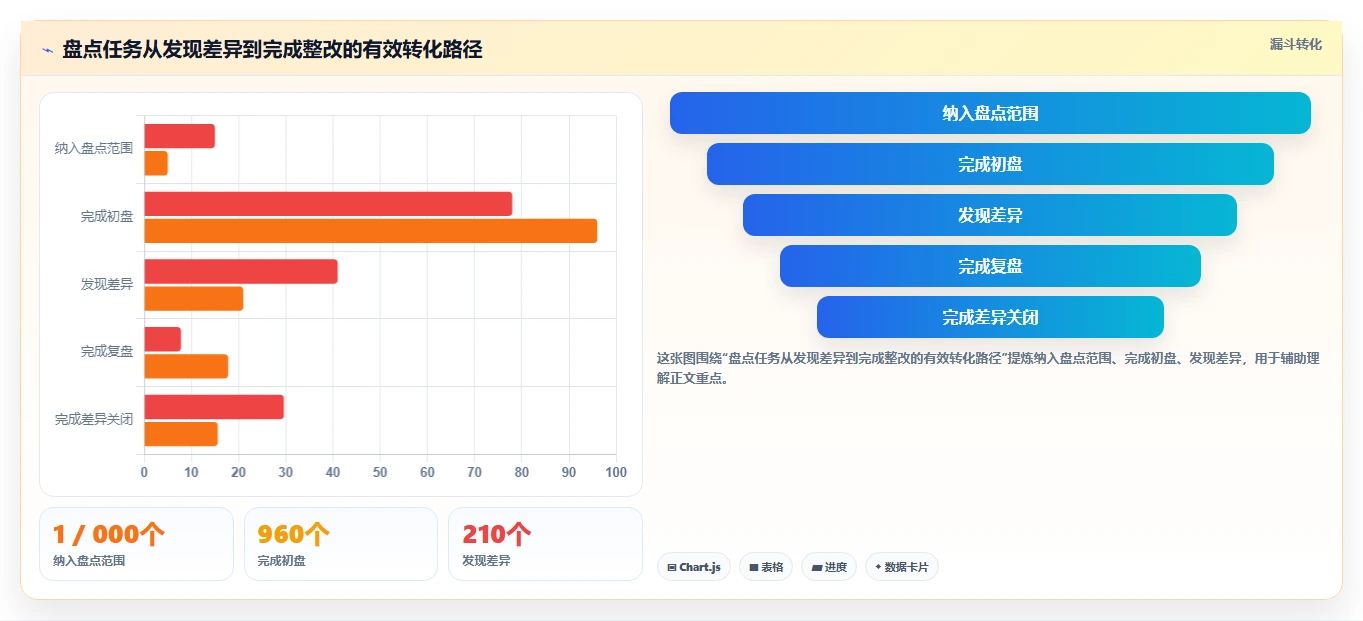1363x621 pixels.
Task: Click the orange bar for 完成差异关闭
Action: tap(181, 434)
